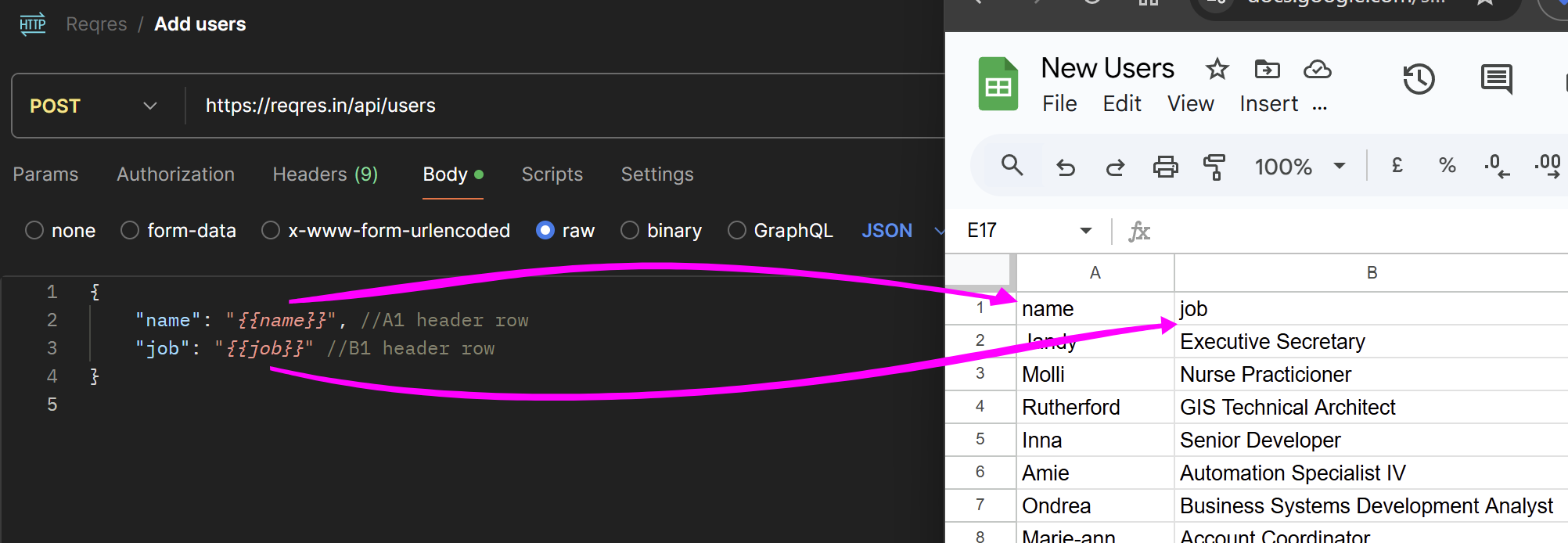The image size is (1568, 543).
Task: Click the move to folder icon
Action: 1267,69
